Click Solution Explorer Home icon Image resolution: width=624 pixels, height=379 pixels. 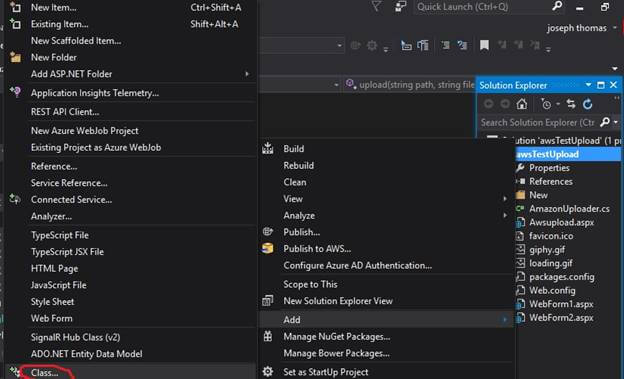coord(522,104)
